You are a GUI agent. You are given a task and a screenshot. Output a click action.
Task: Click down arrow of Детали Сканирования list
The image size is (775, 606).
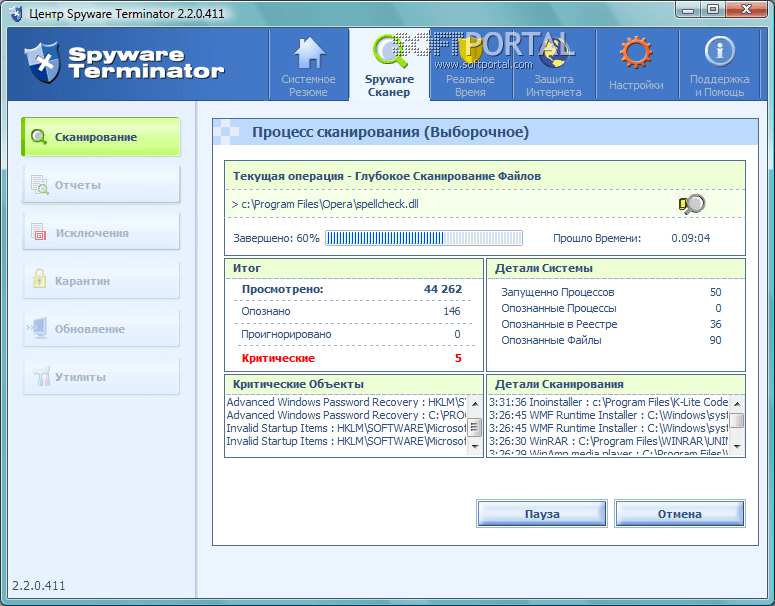737,446
